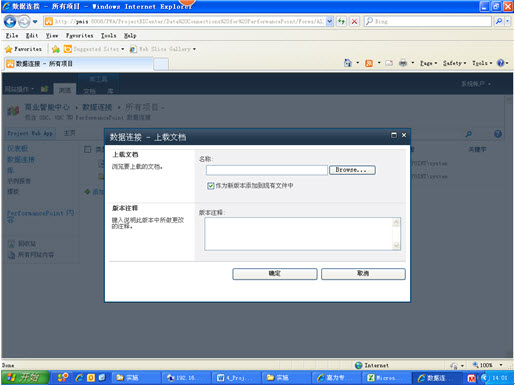Click the Read Mail icon

coord(389,63)
